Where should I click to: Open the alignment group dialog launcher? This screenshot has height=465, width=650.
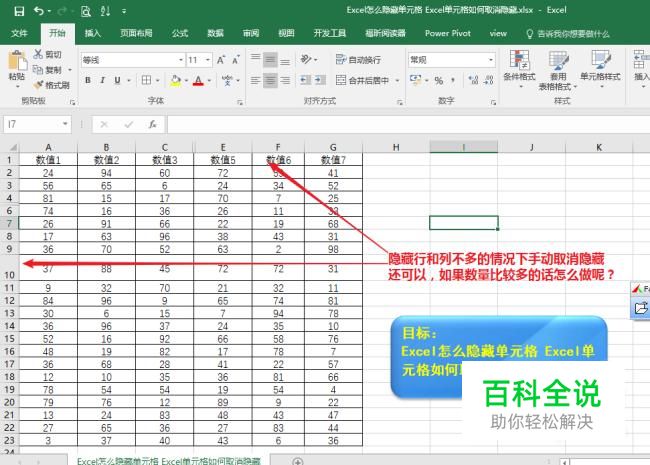400,102
